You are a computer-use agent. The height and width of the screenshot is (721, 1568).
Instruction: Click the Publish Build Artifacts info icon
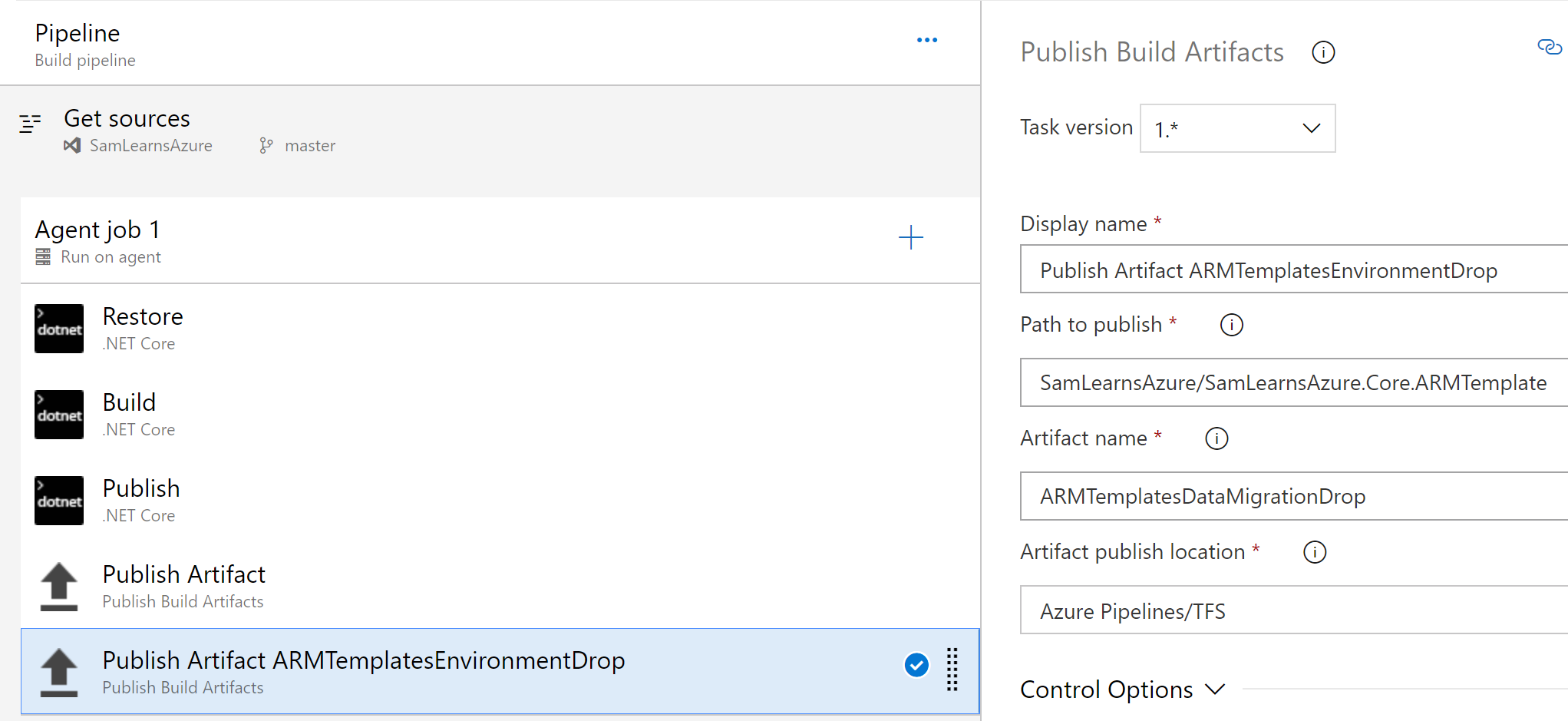tap(1323, 52)
